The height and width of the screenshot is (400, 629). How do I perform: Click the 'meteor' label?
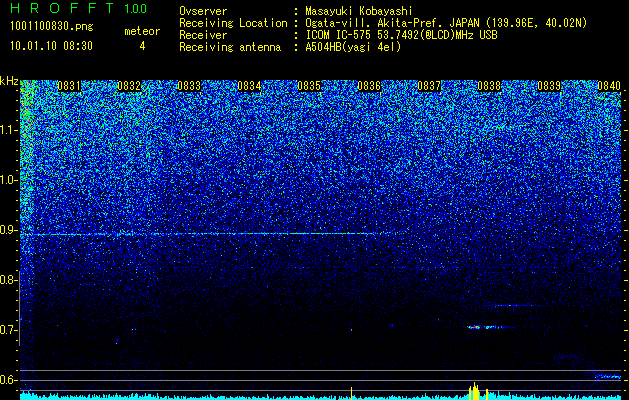tap(142, 31)
